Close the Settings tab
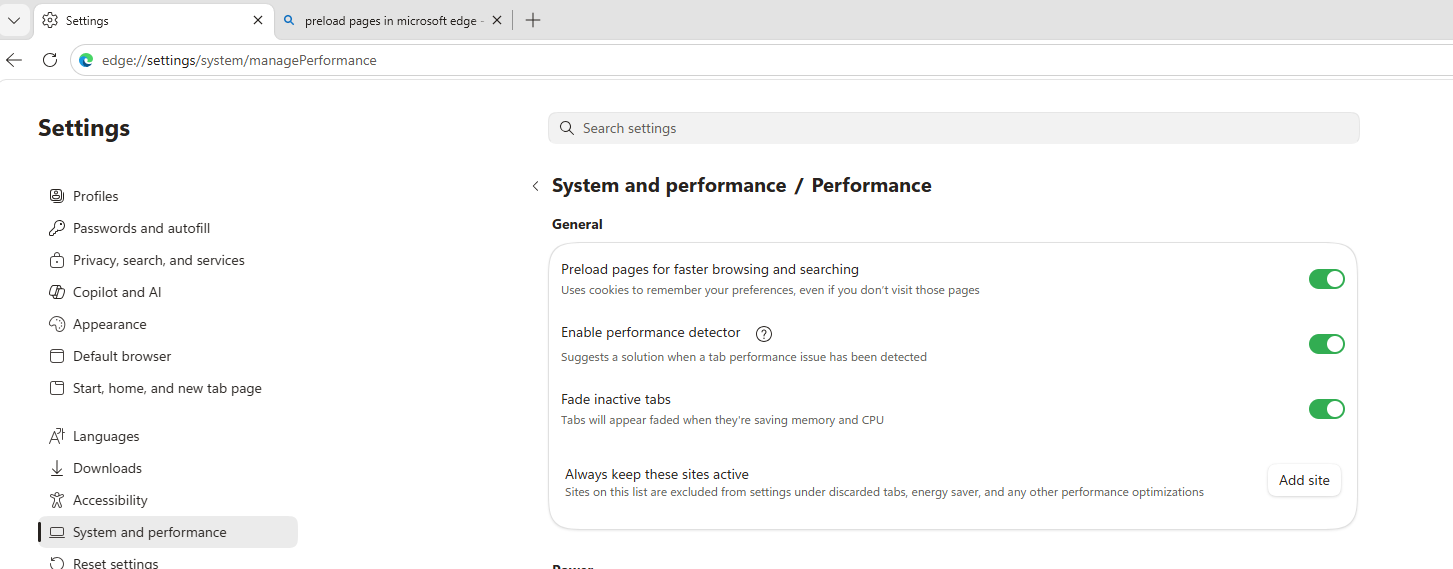 [x=258, y=20]
